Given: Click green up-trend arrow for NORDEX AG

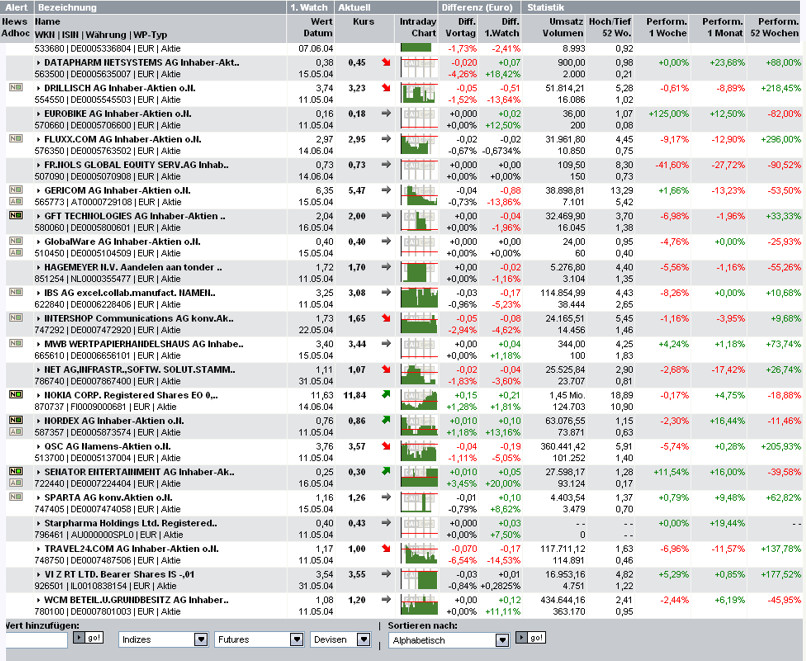Looking at the screenshot, I should click(386, 420).
